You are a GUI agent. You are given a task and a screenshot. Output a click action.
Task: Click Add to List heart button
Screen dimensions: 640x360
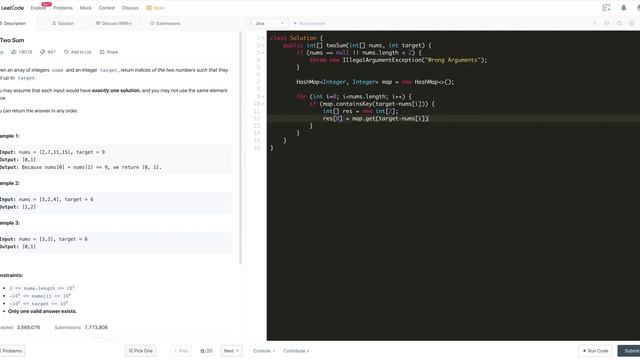(x=78, y=52)
